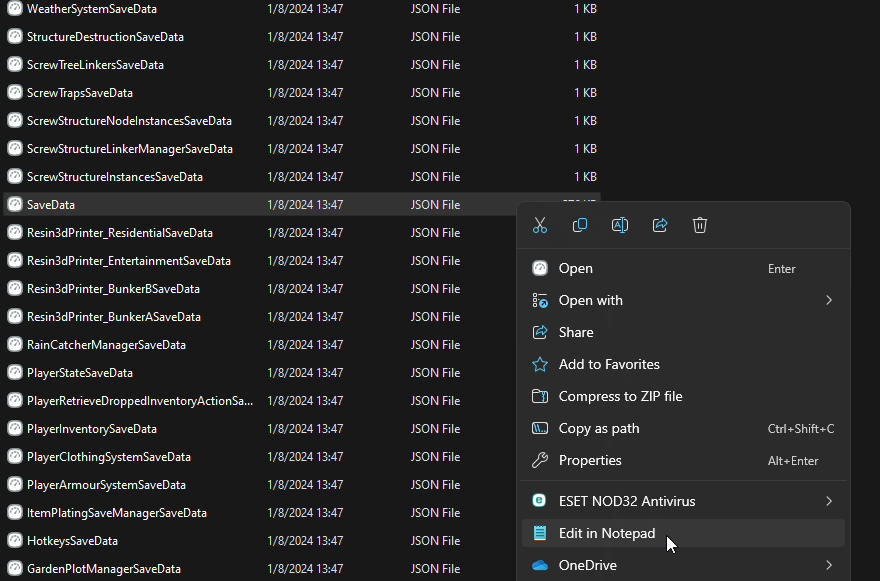
Task: Expand the ESET NOD32 Antivirus submenu arrow
Action: pyautogui.click(x=829, y=501)
